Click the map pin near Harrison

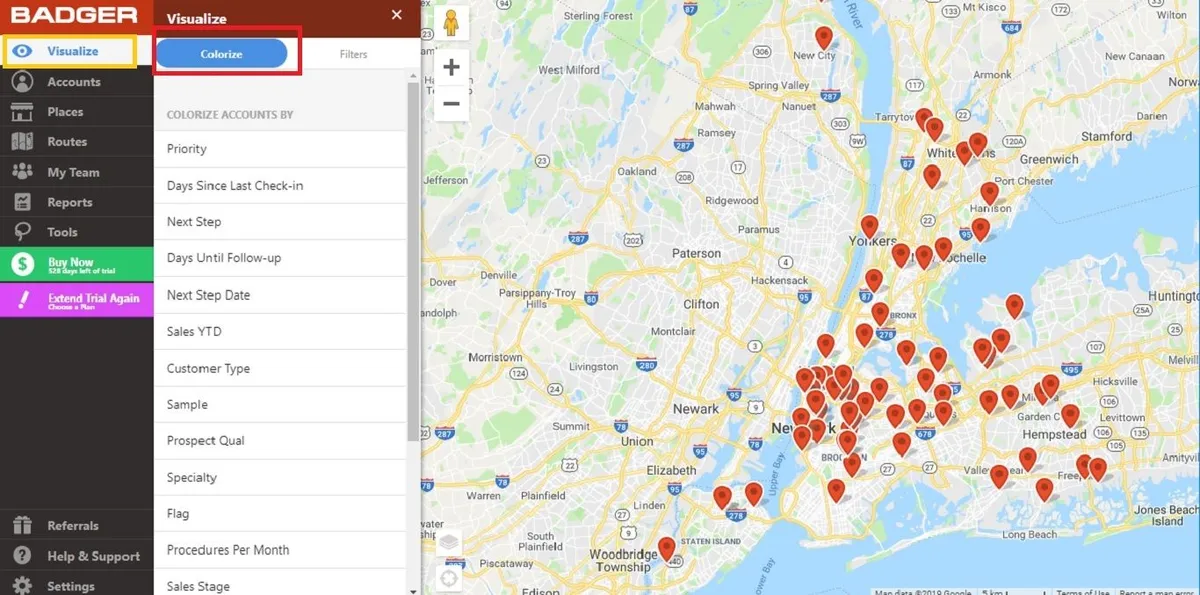[989, 193]
